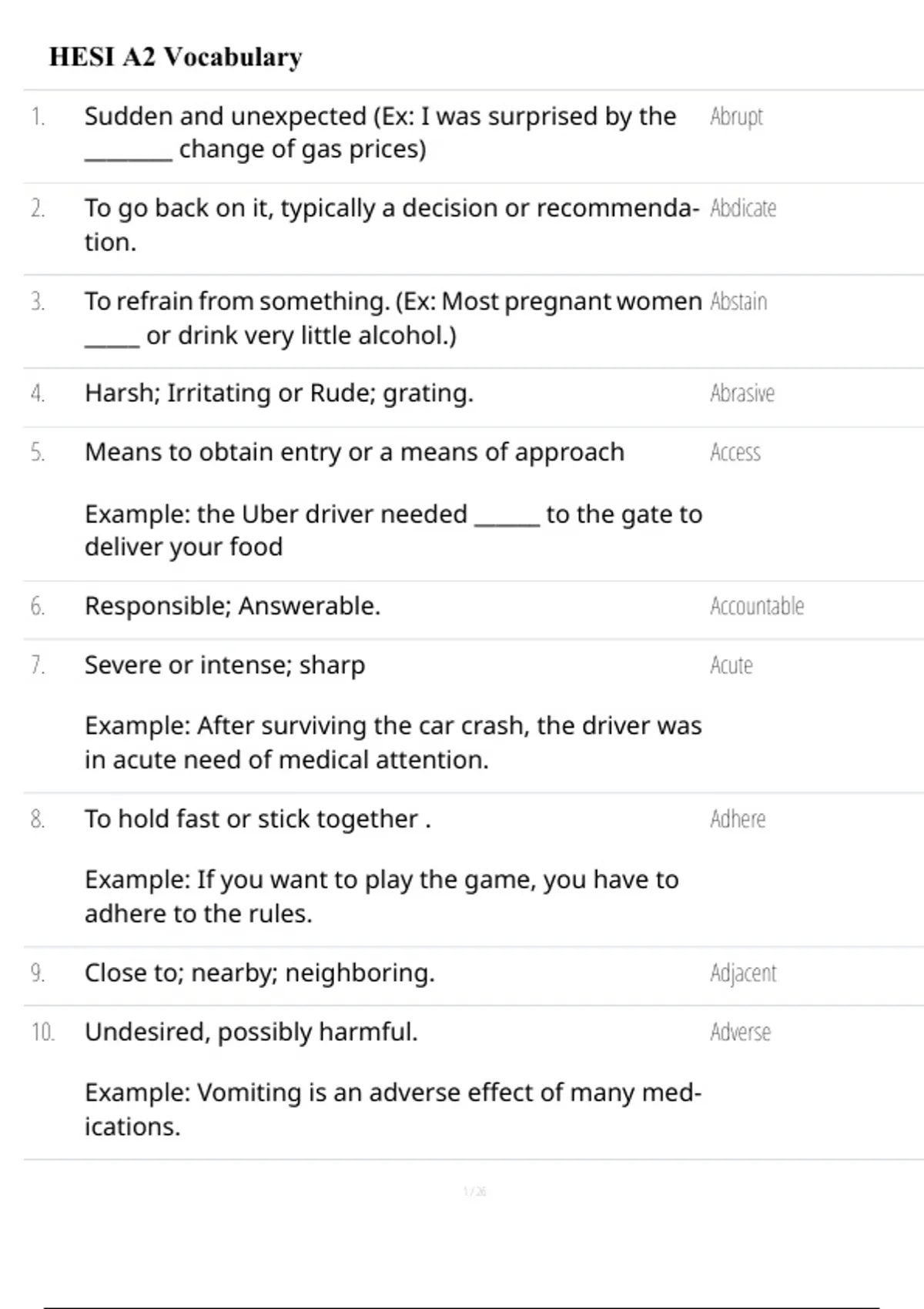Click the HESI A2 Vocabulary title

pyautogui.click(x=176, y=57)
